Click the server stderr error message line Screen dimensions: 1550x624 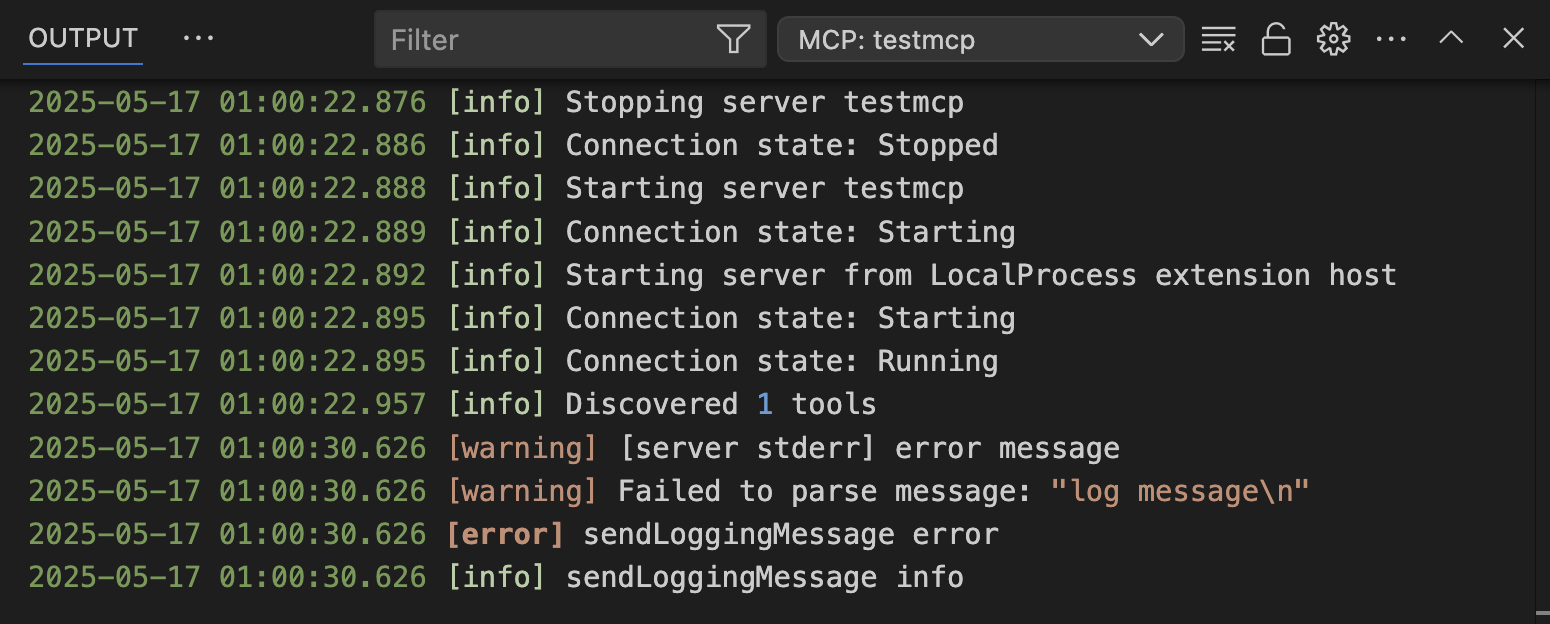(x=574, y=448)
